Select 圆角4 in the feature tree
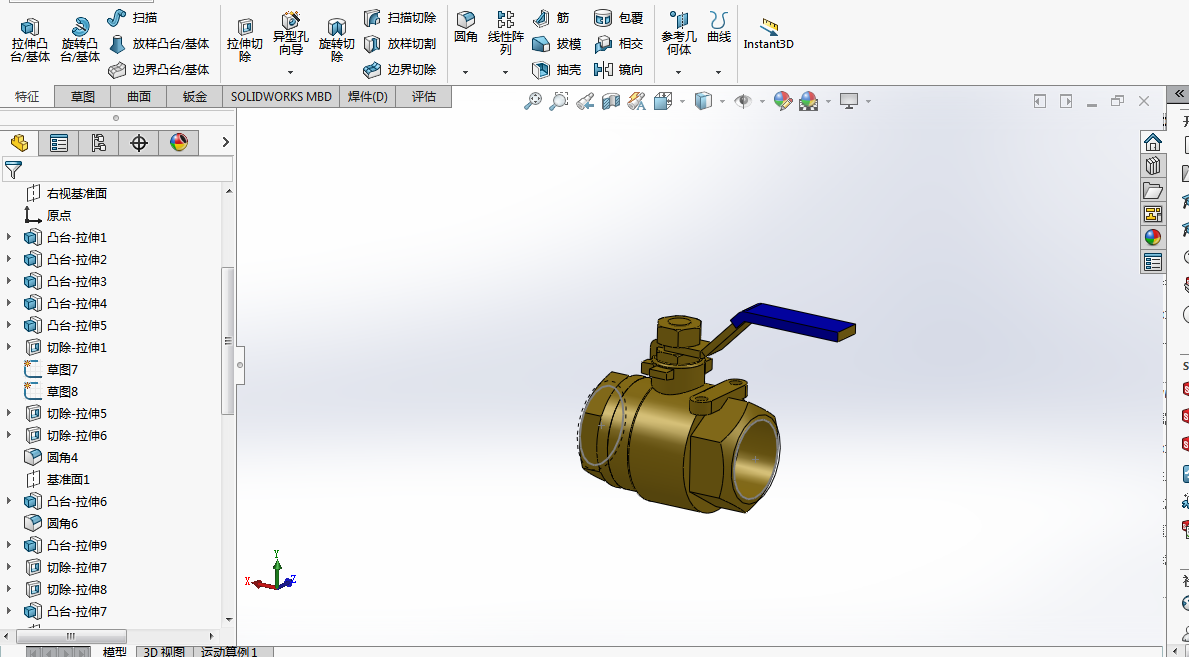The image size is (1189, 657). 62,457
